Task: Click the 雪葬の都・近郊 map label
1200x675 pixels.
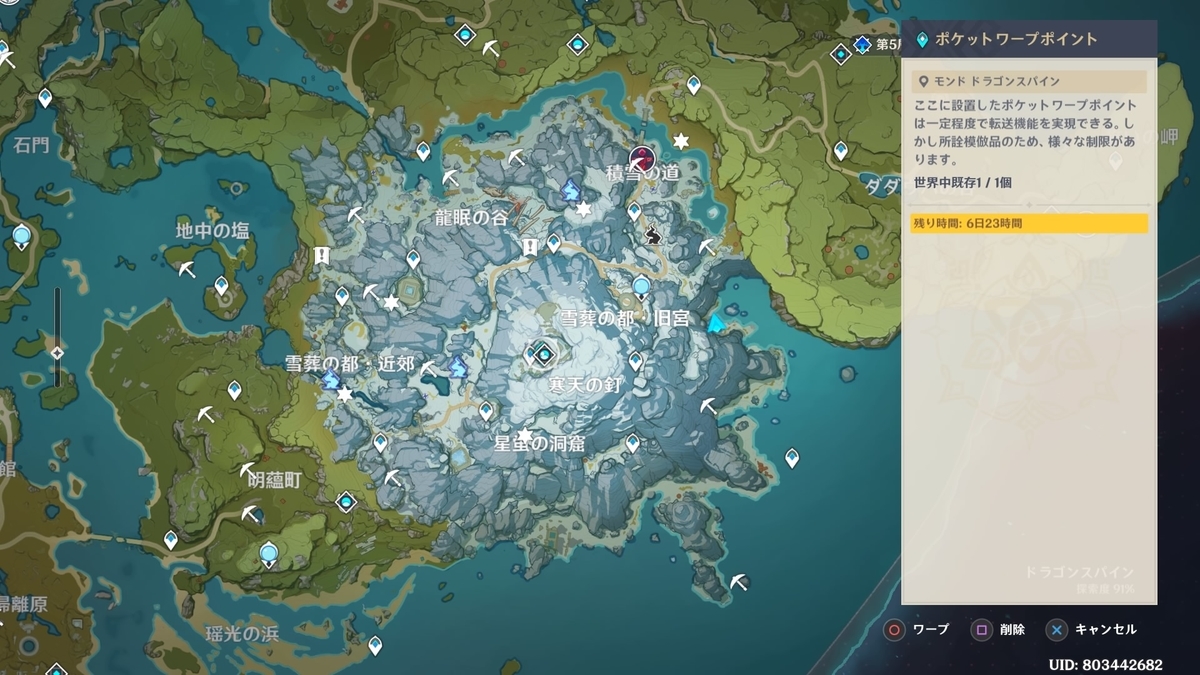Action: [x=350, y=363]
